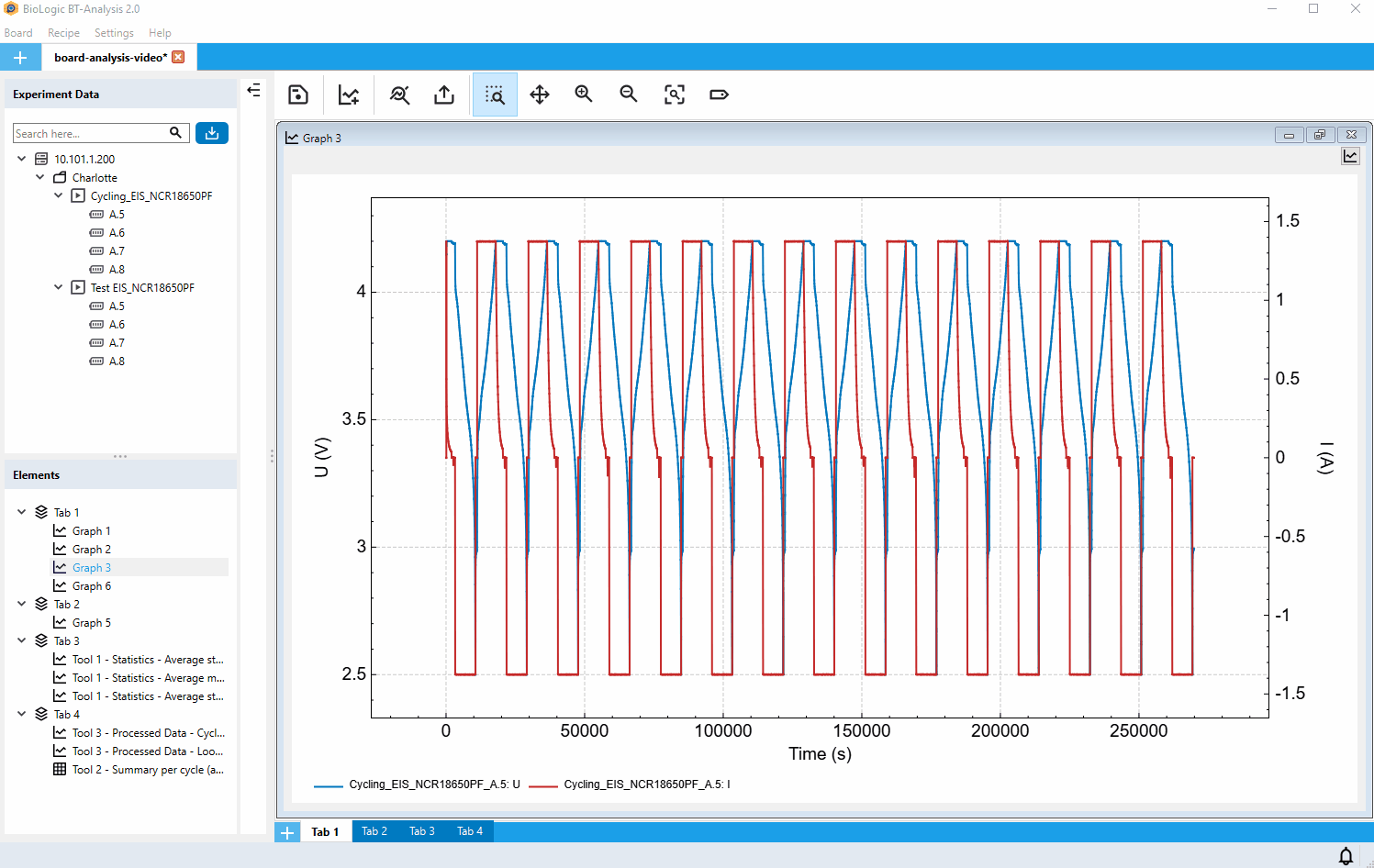The width and height of the screenshot is (1374, 868).
Task: Click the export upload icon
Action: (444, 95)
